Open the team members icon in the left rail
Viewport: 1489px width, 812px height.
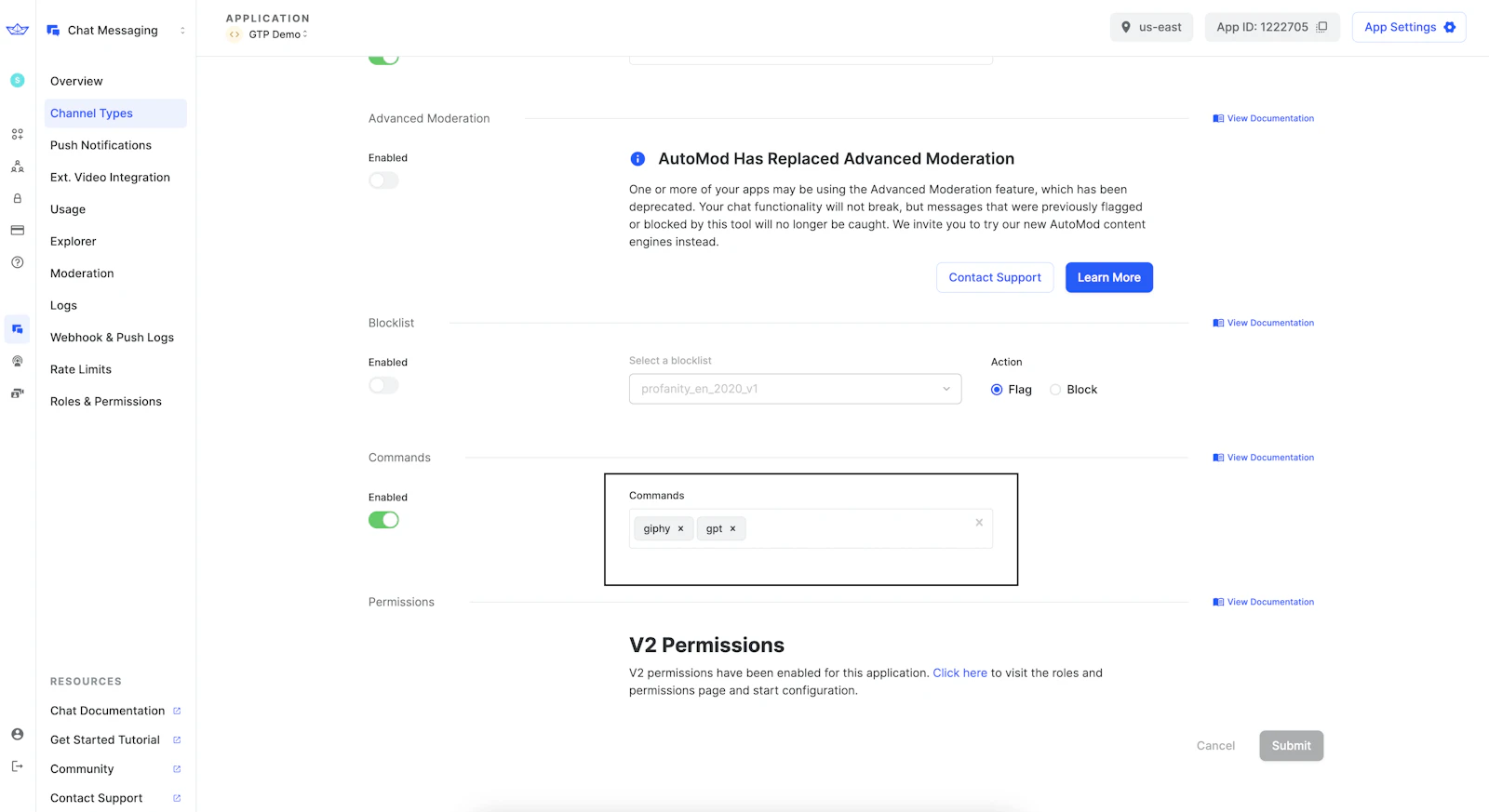pos(17,166)
